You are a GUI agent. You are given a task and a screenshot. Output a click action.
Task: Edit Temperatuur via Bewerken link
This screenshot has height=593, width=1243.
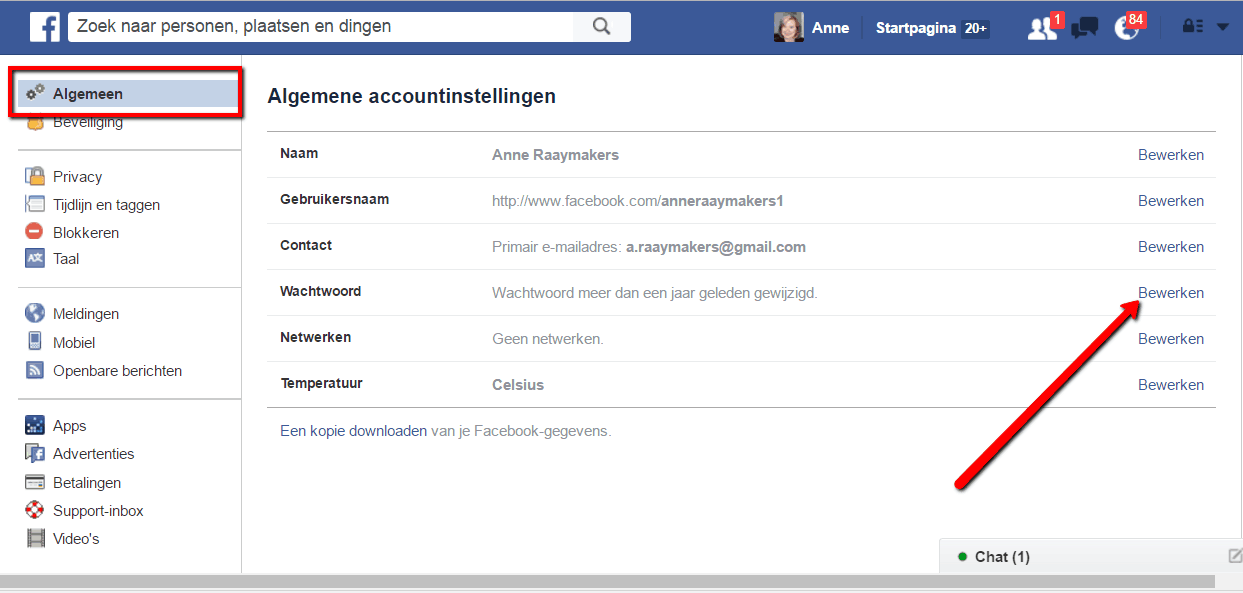(1171, 385)
